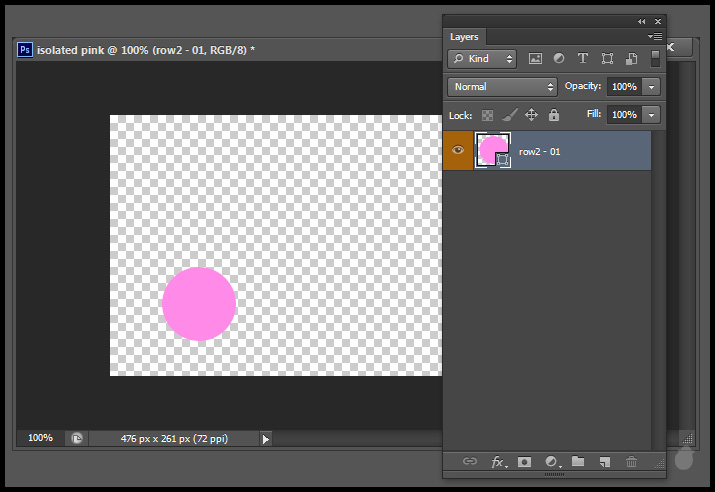Toggle lock transparent pixels
Viewport: 715px width, 492px height.
tap(488, 116)
